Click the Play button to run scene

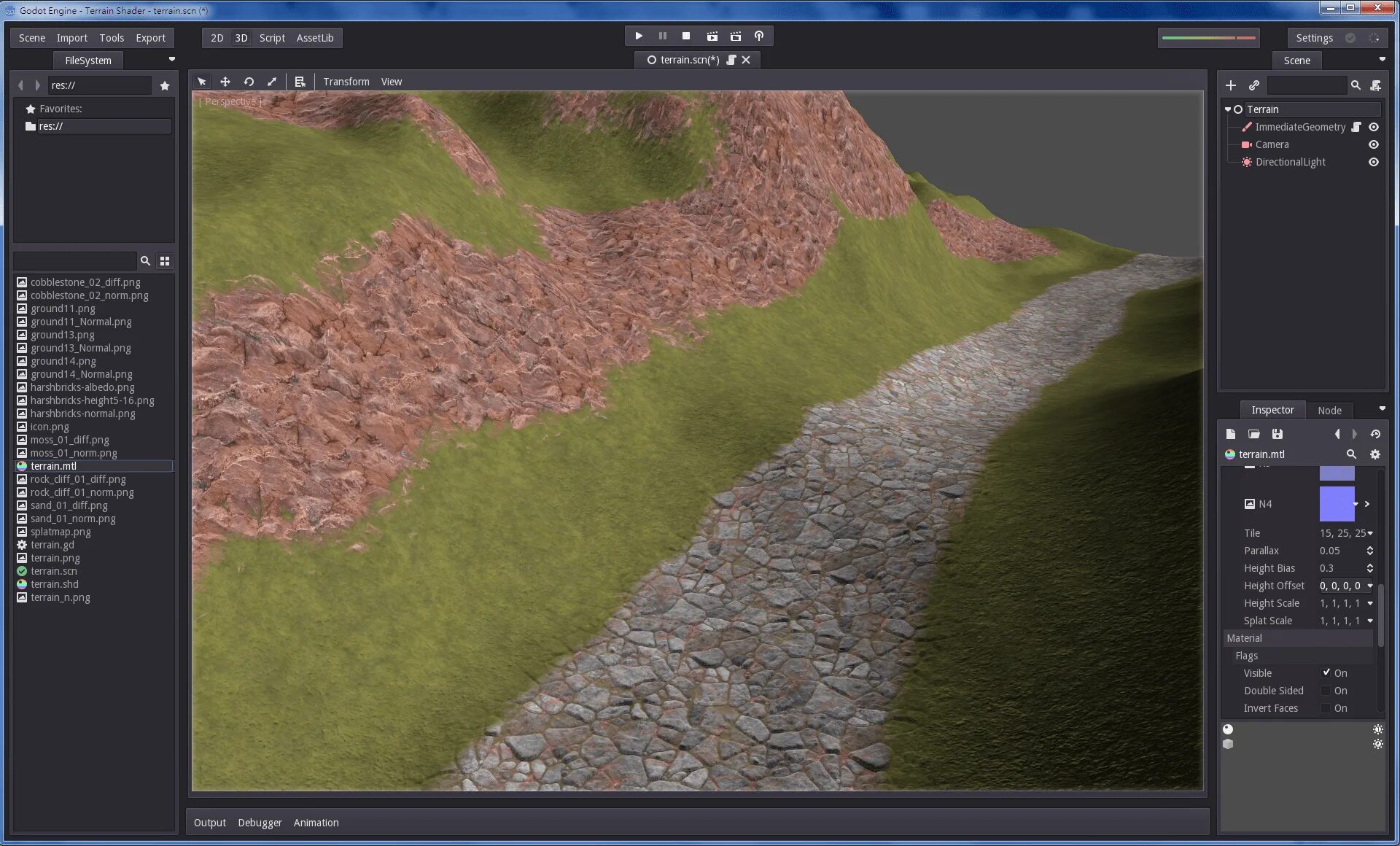638,37
